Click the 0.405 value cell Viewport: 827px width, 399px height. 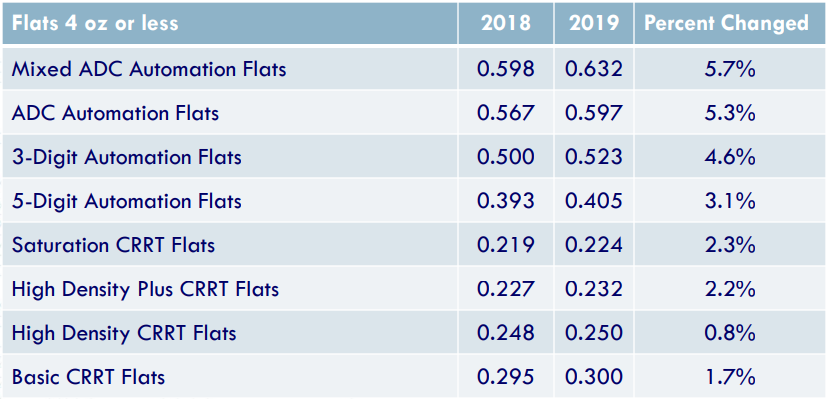tap(594, 201)
